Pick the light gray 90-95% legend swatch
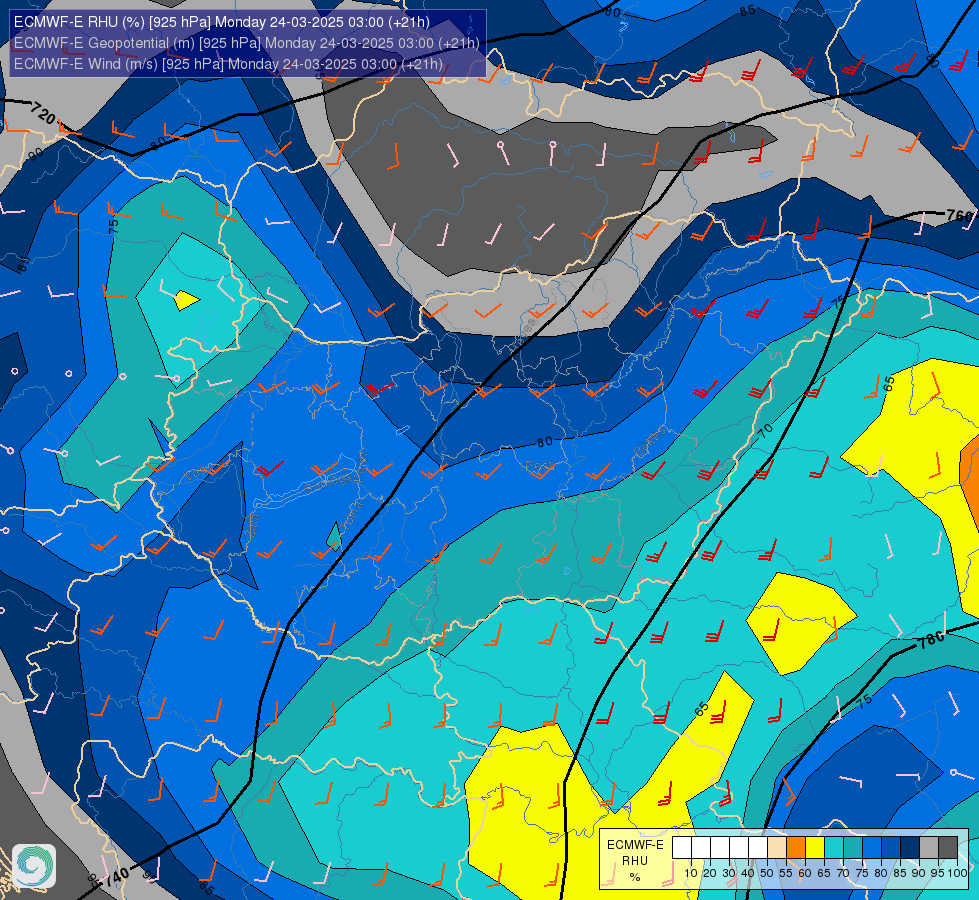 pos(929,848)
